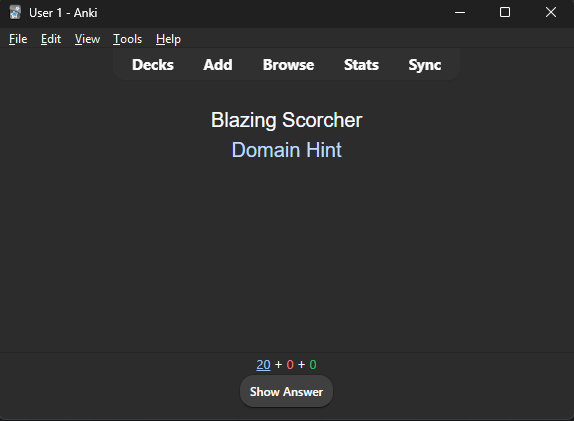The image size is (574, 421).
Task: Open the Stats window
Action: point(361,65)
